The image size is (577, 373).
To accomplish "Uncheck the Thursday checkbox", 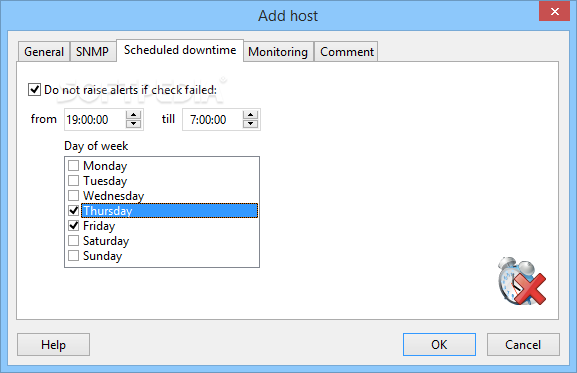I will pyautogui.click(x=74, y=210).
